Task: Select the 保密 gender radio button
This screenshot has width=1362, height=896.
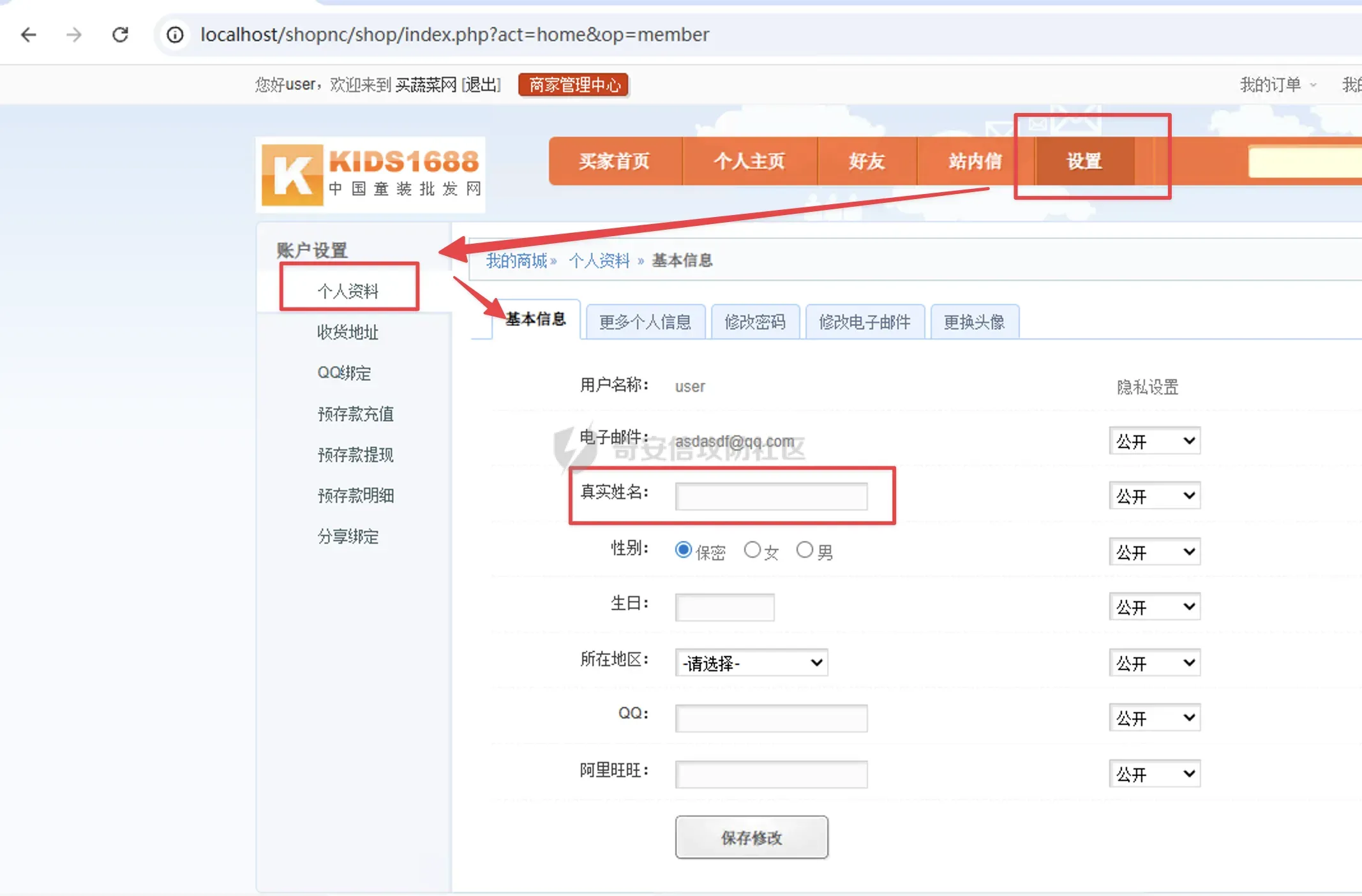Action: tap(684, 549)
